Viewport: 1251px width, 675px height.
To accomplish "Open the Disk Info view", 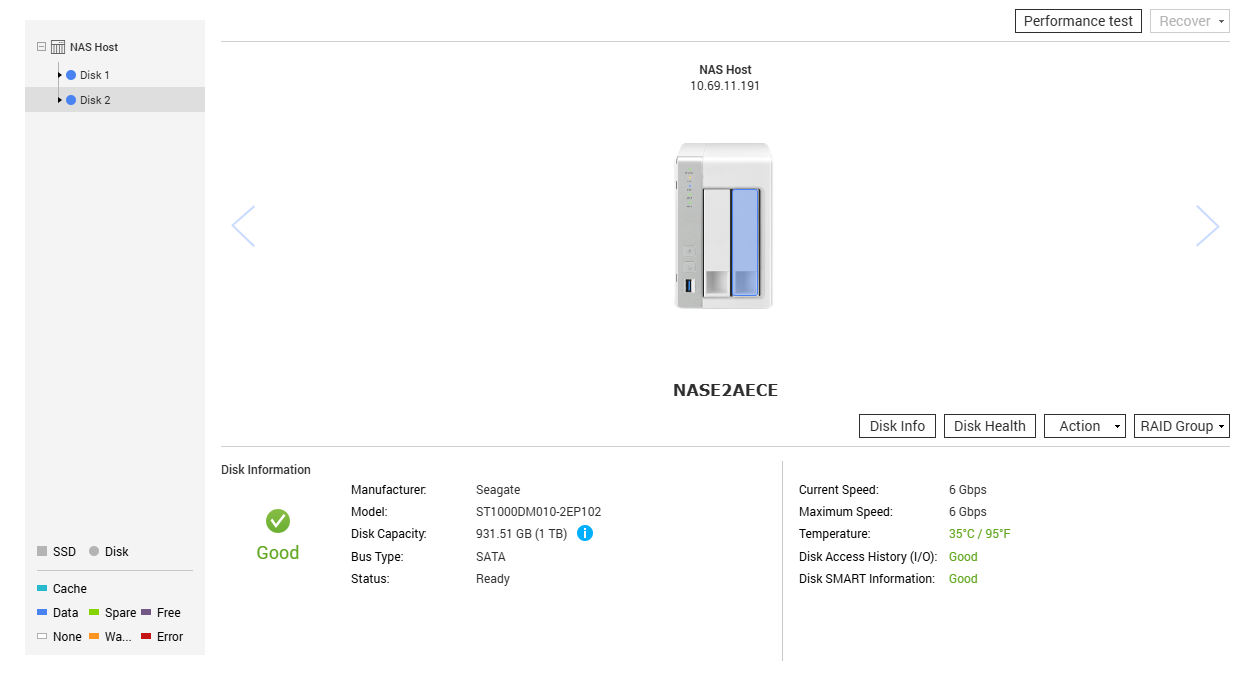I will click(897, 426).
